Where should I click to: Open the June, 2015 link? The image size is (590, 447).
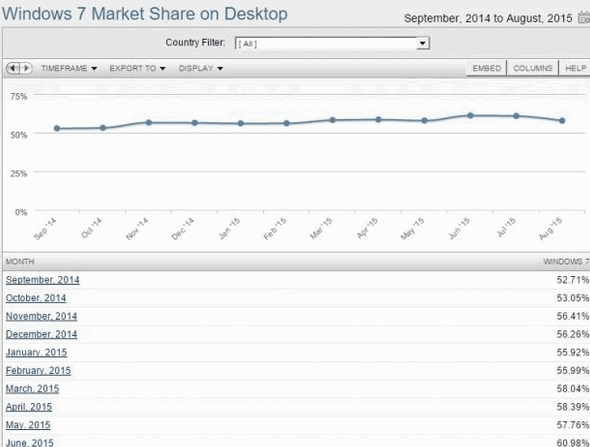coord(29,442)
